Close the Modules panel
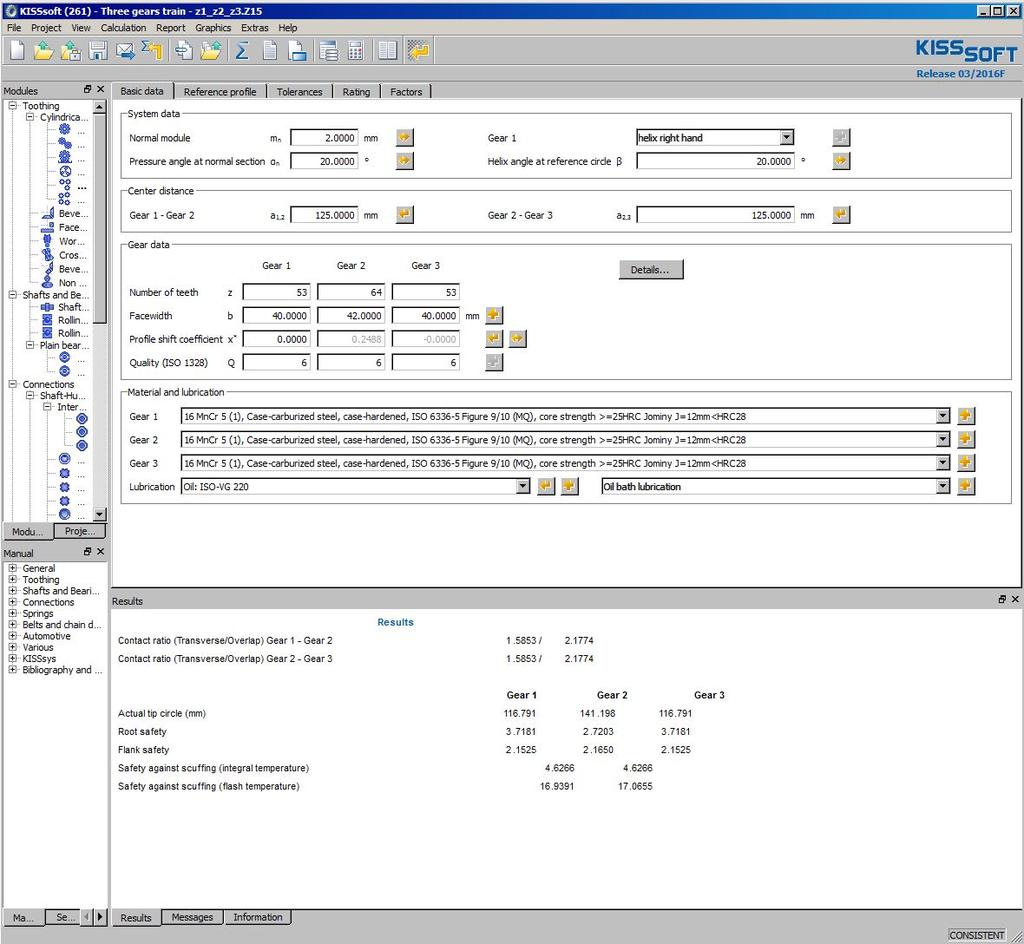 (x=101, y=89)
